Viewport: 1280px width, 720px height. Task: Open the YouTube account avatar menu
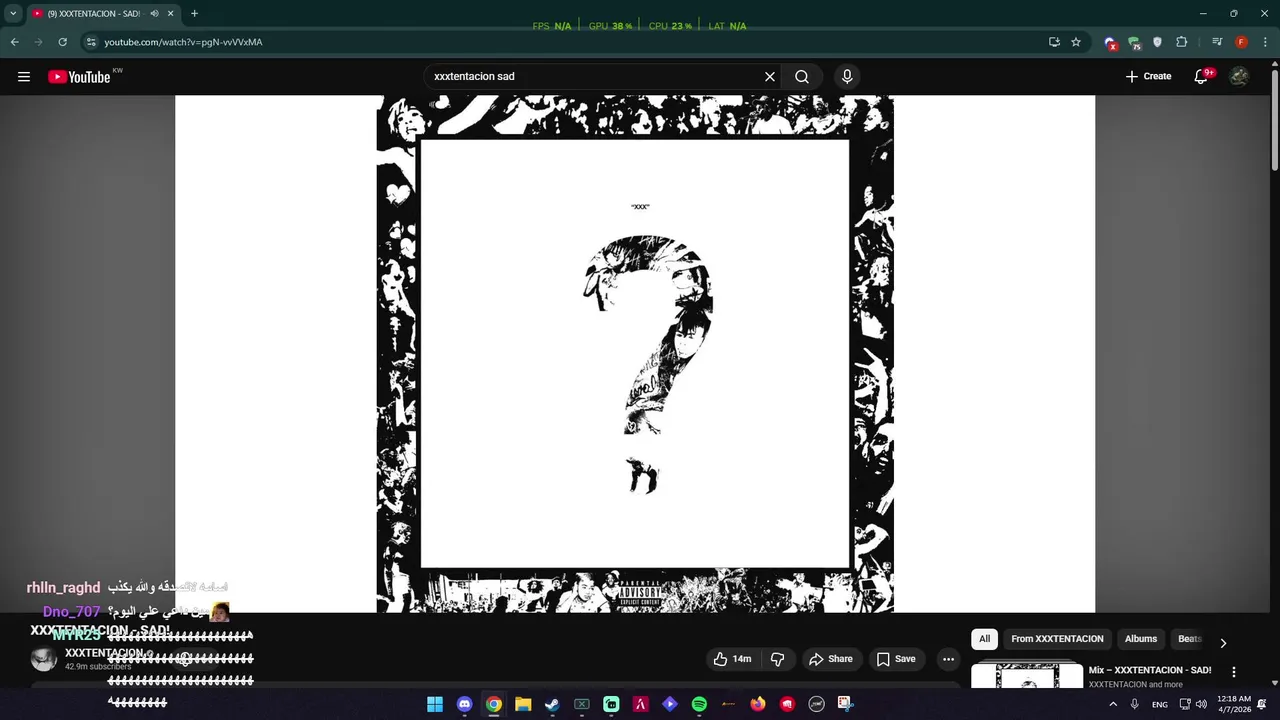coord(1239,77)
